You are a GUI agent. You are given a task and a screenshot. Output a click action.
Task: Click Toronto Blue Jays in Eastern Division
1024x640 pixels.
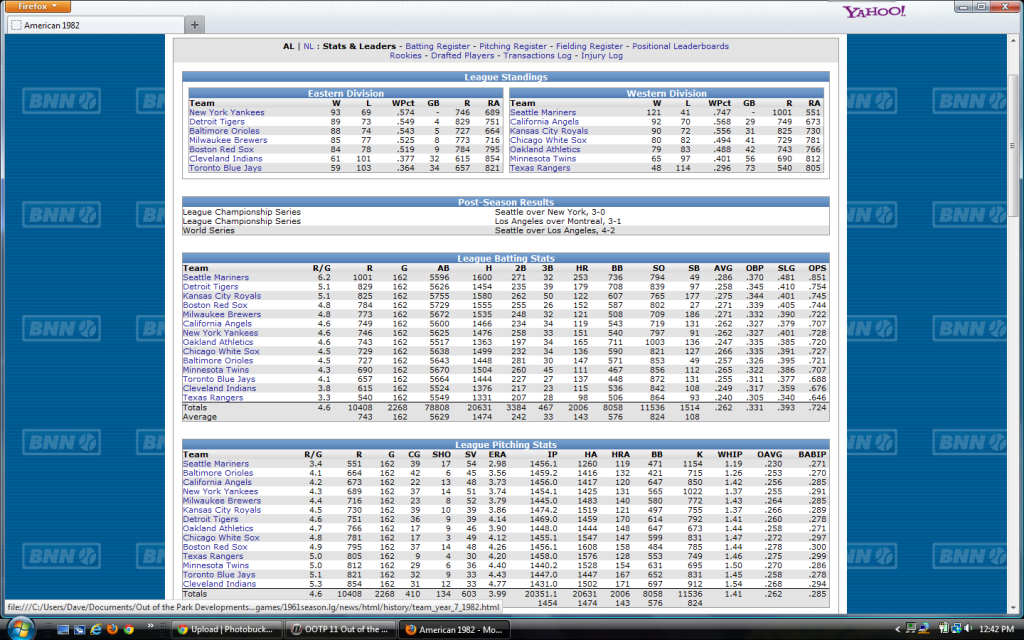point(225,168)
